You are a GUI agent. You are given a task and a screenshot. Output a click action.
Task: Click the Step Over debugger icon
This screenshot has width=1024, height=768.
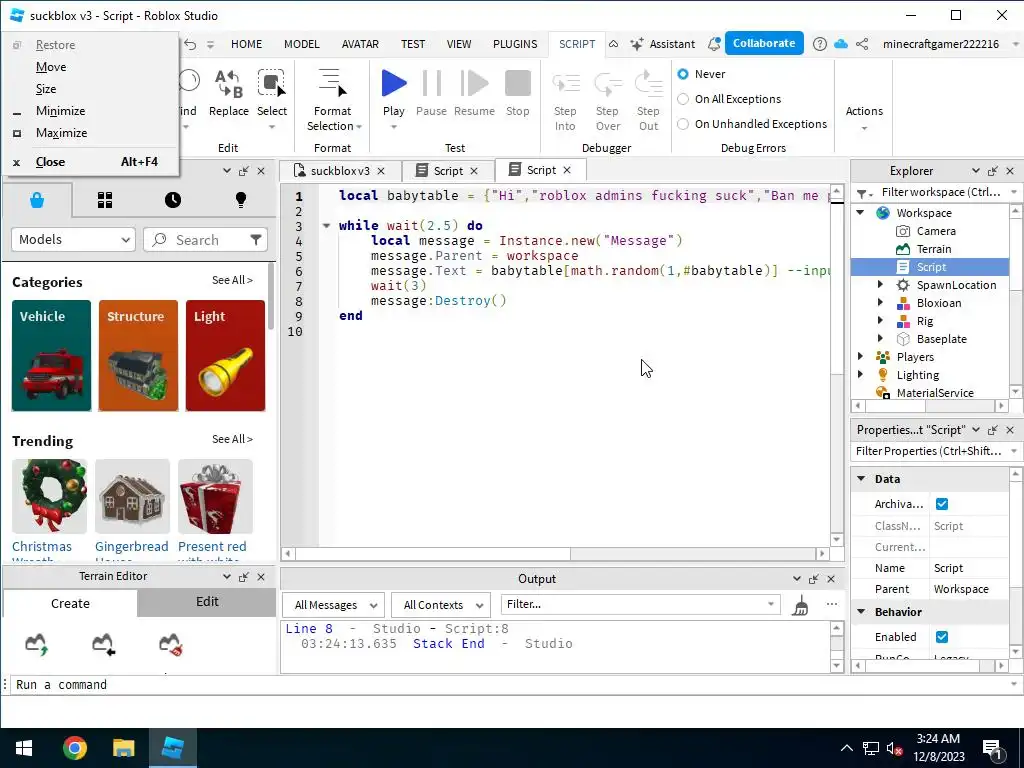tap(607, 84)
